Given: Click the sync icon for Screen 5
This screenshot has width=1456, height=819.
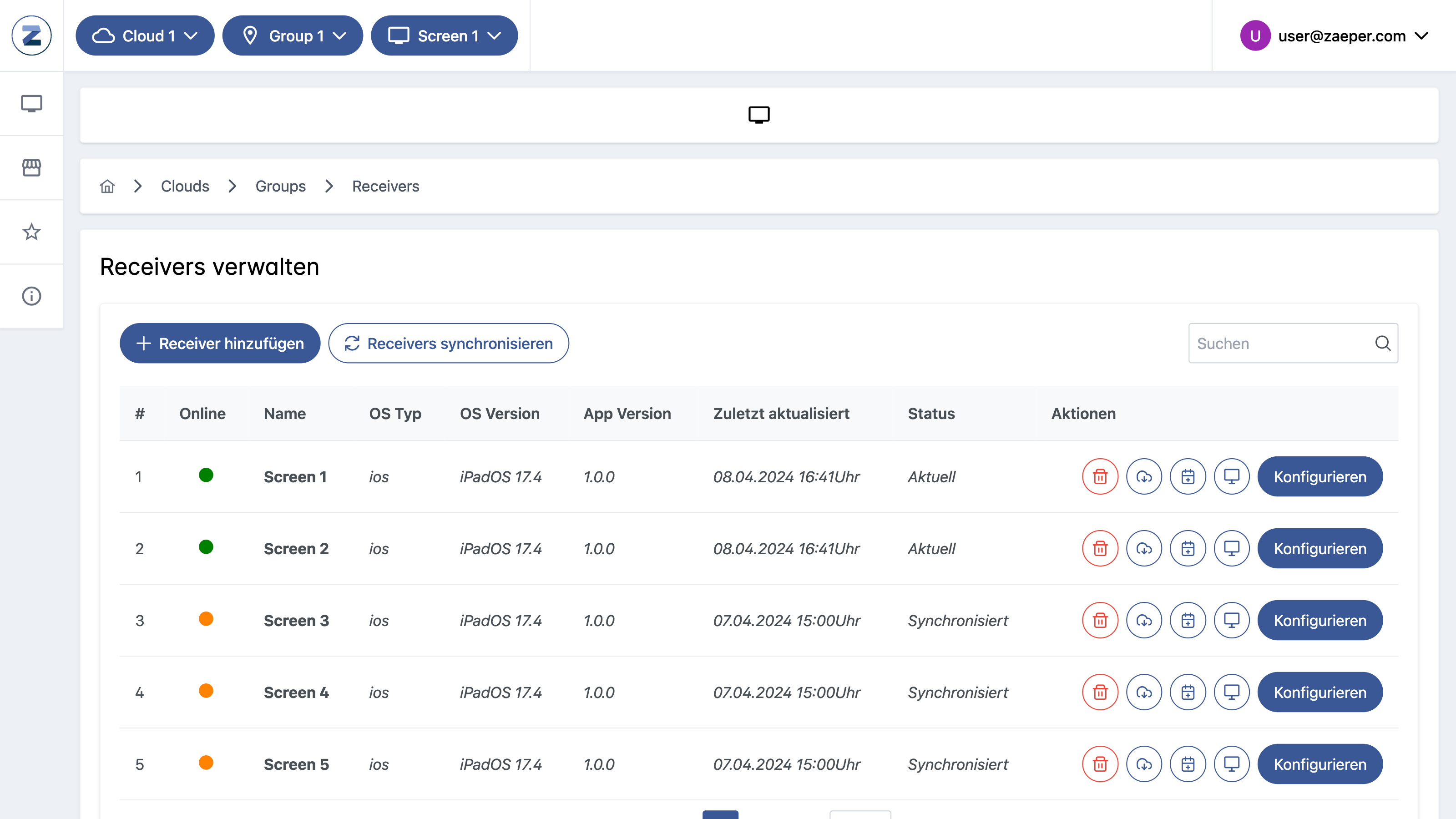Looking at the screenshot, I should (x=1144, y=764).
